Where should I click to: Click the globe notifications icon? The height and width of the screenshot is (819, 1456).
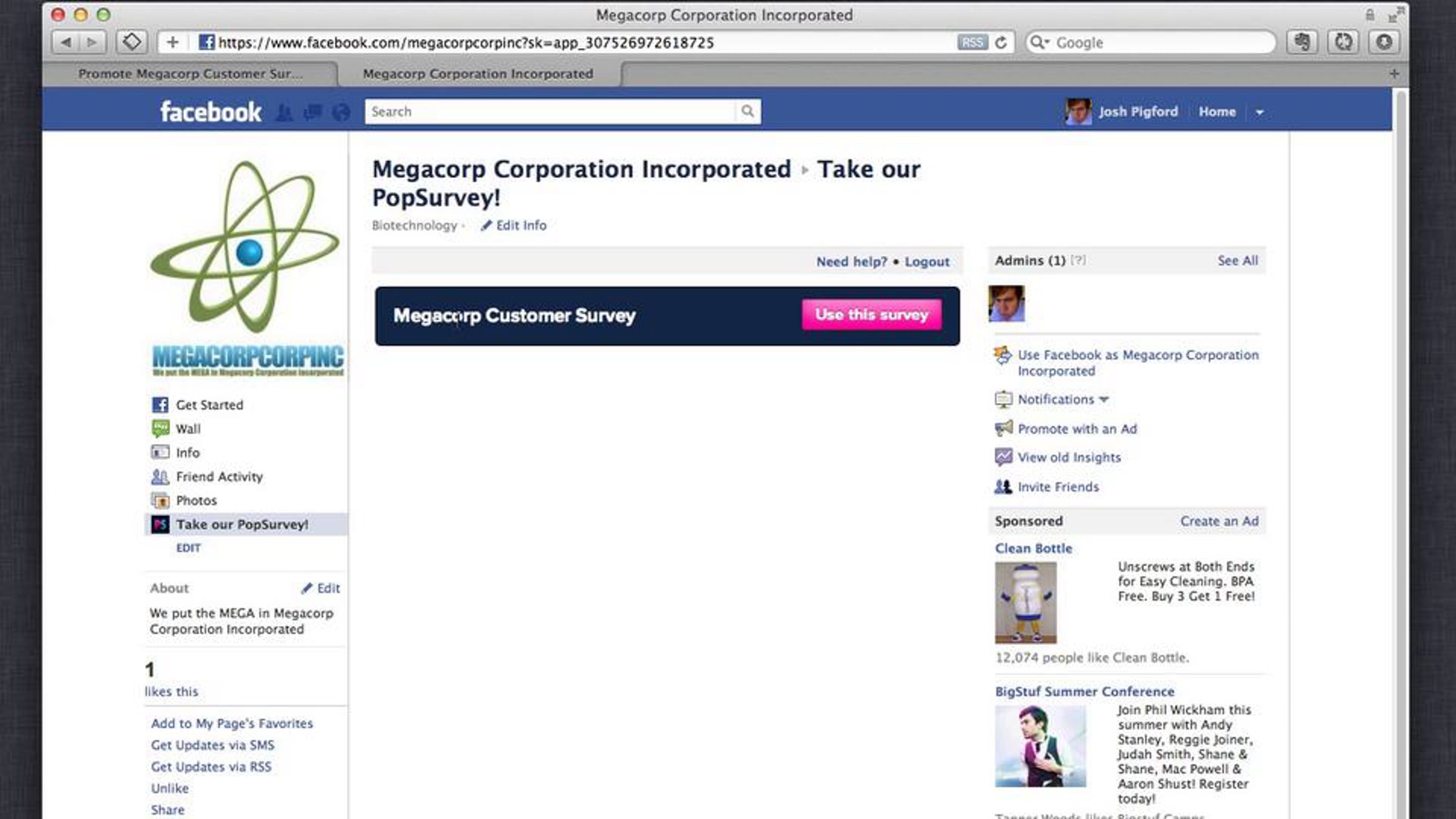tap(342, 112)
